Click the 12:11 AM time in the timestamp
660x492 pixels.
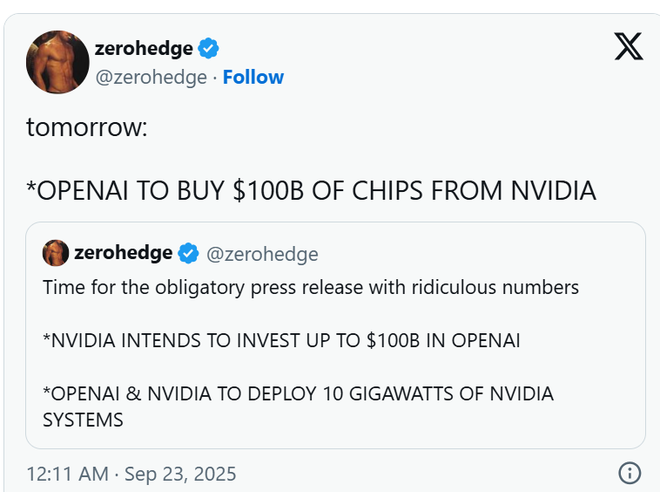tap(62, 472)
